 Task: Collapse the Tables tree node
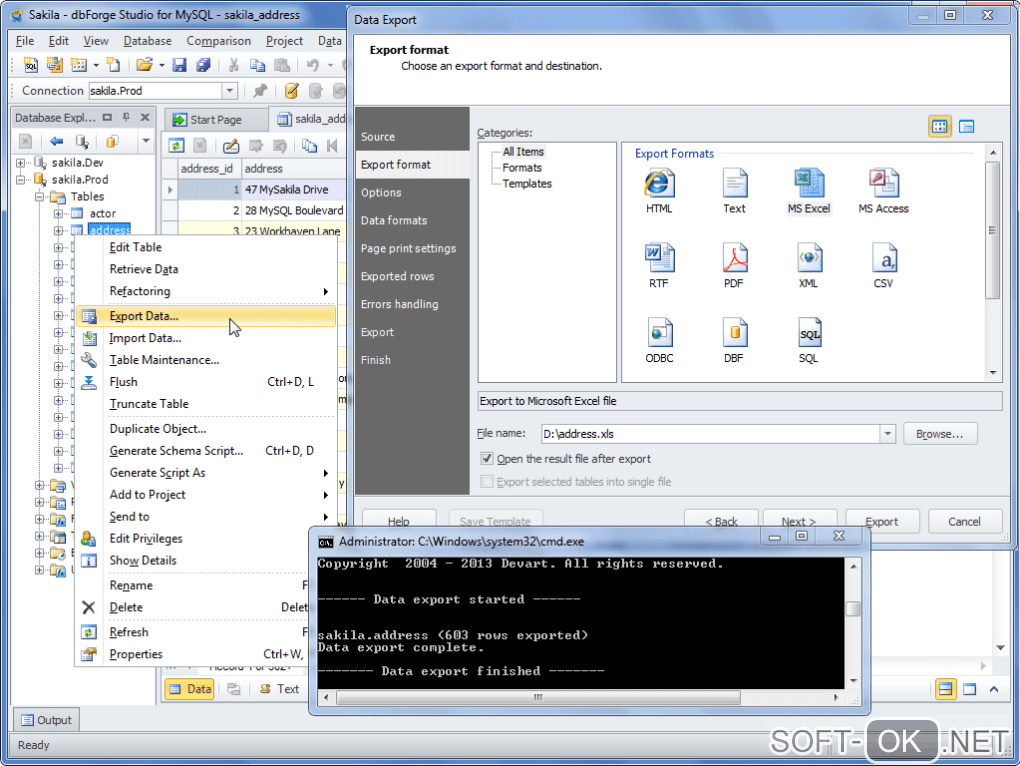[x=40, y=196]
